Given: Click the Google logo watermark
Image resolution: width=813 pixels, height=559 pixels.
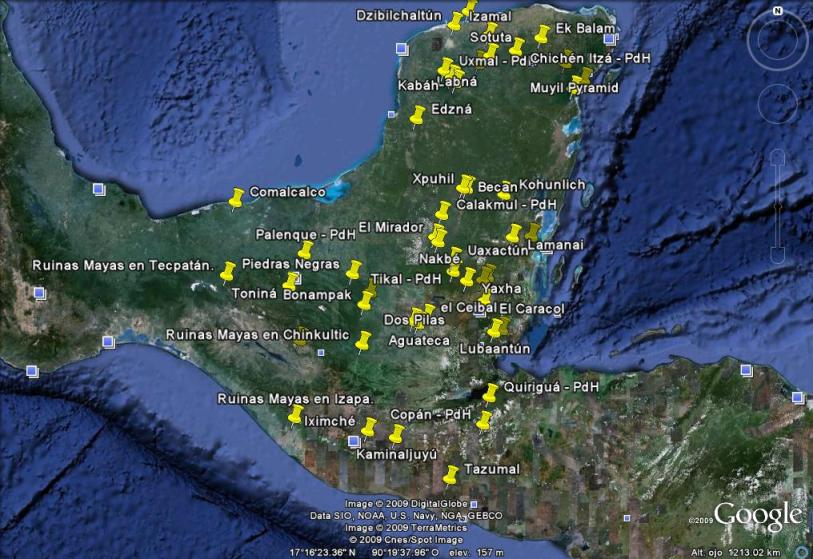Looking at the screenshot, I should pos(757,515).
